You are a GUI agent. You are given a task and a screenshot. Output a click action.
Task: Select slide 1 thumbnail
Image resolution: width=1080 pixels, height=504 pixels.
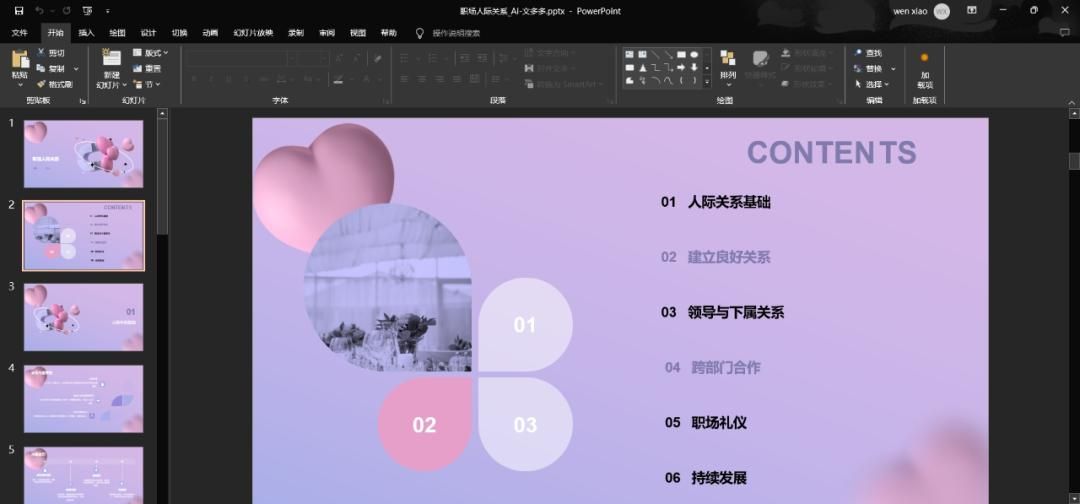click(83, 154)
